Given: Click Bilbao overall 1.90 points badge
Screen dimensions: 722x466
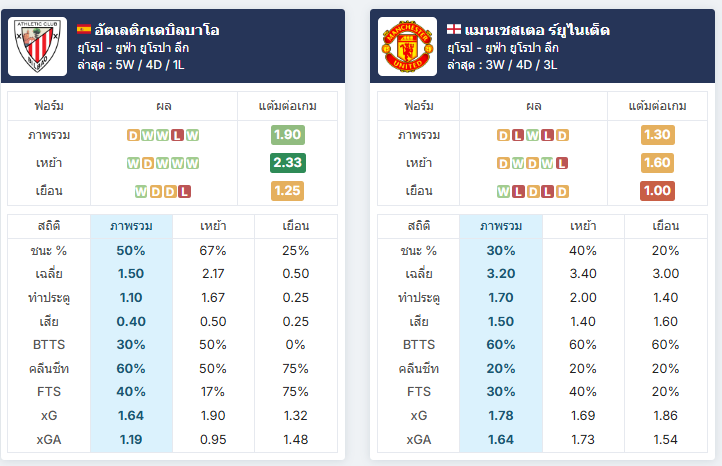Looking at the screenshot, I should pyautogui.click(x=288, y=135).
